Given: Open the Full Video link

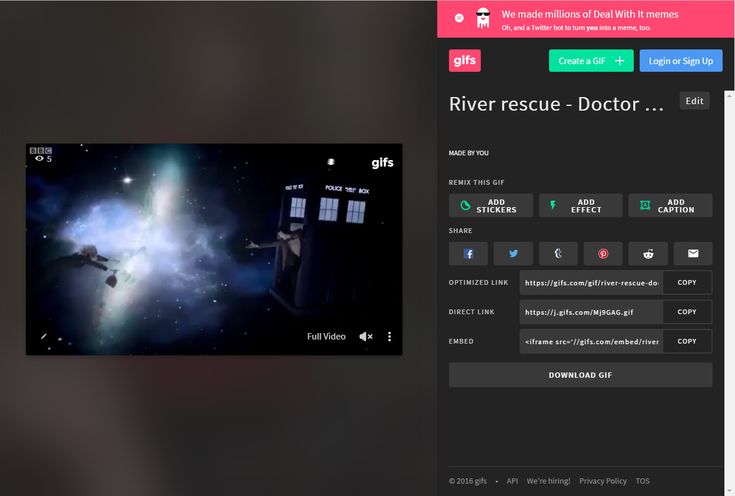Looking at the screenshot, I should pyautogui.click(x=326, y=337).
